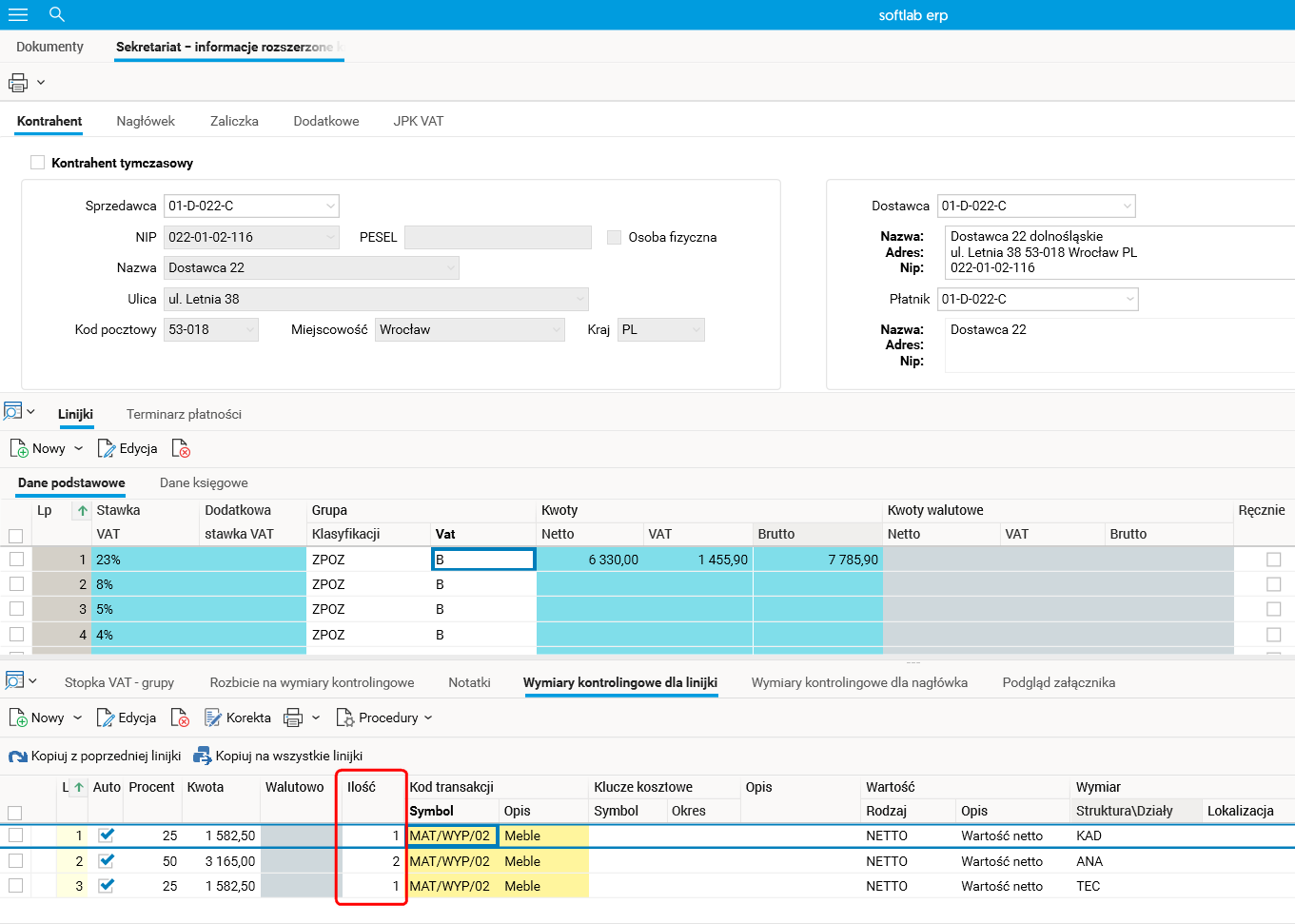Open the Terminarz płatności tab
The image size is (1295, 924).
(184, 414)
